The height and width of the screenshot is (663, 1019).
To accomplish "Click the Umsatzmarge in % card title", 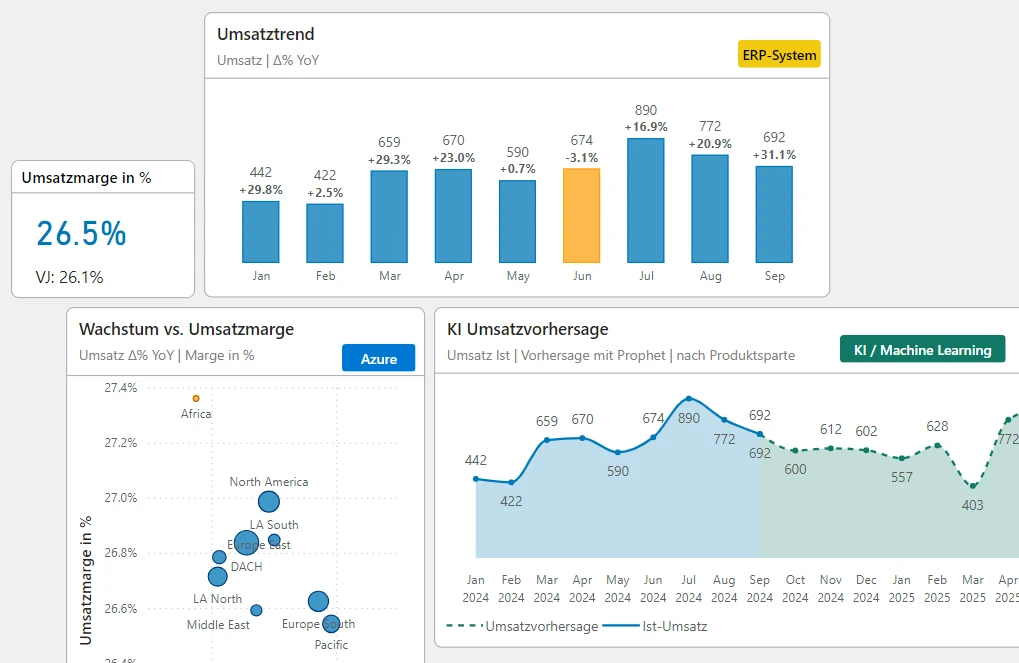I will [x=86, y=177].
